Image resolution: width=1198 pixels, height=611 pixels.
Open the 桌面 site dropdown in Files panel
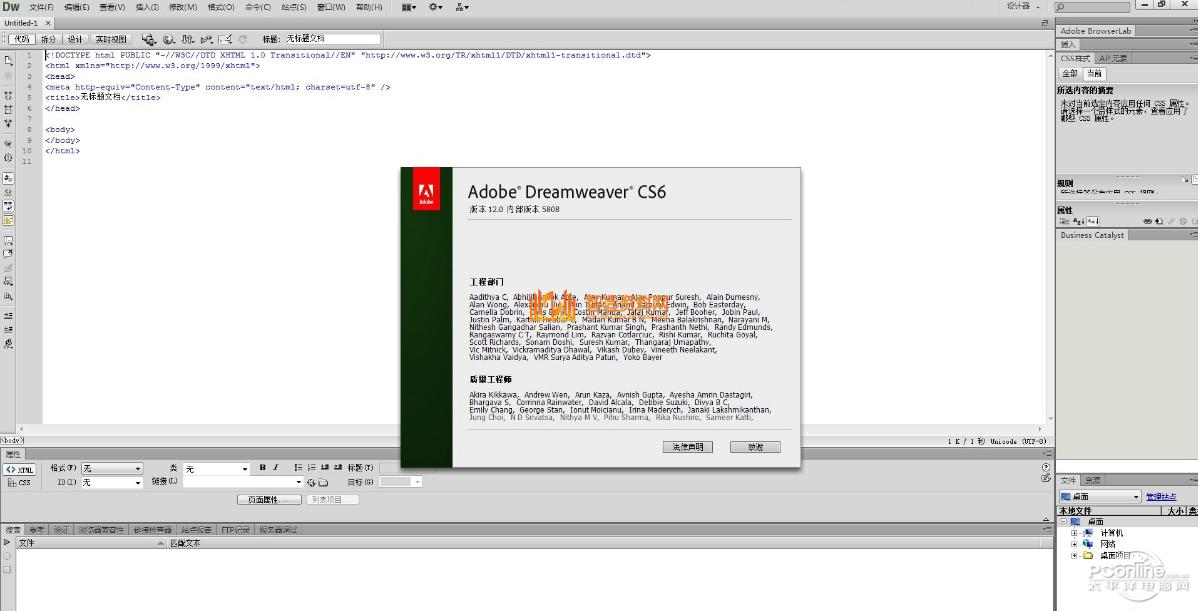1100,496
